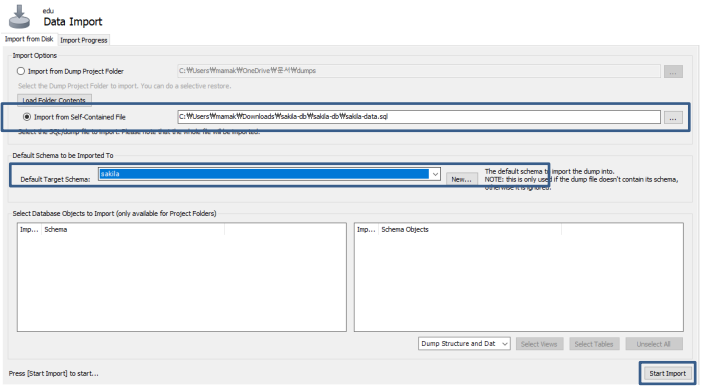Click the 'Default Target Schema:' label
The height and width of the screenshot is (387, 702).
coord(56,179)
